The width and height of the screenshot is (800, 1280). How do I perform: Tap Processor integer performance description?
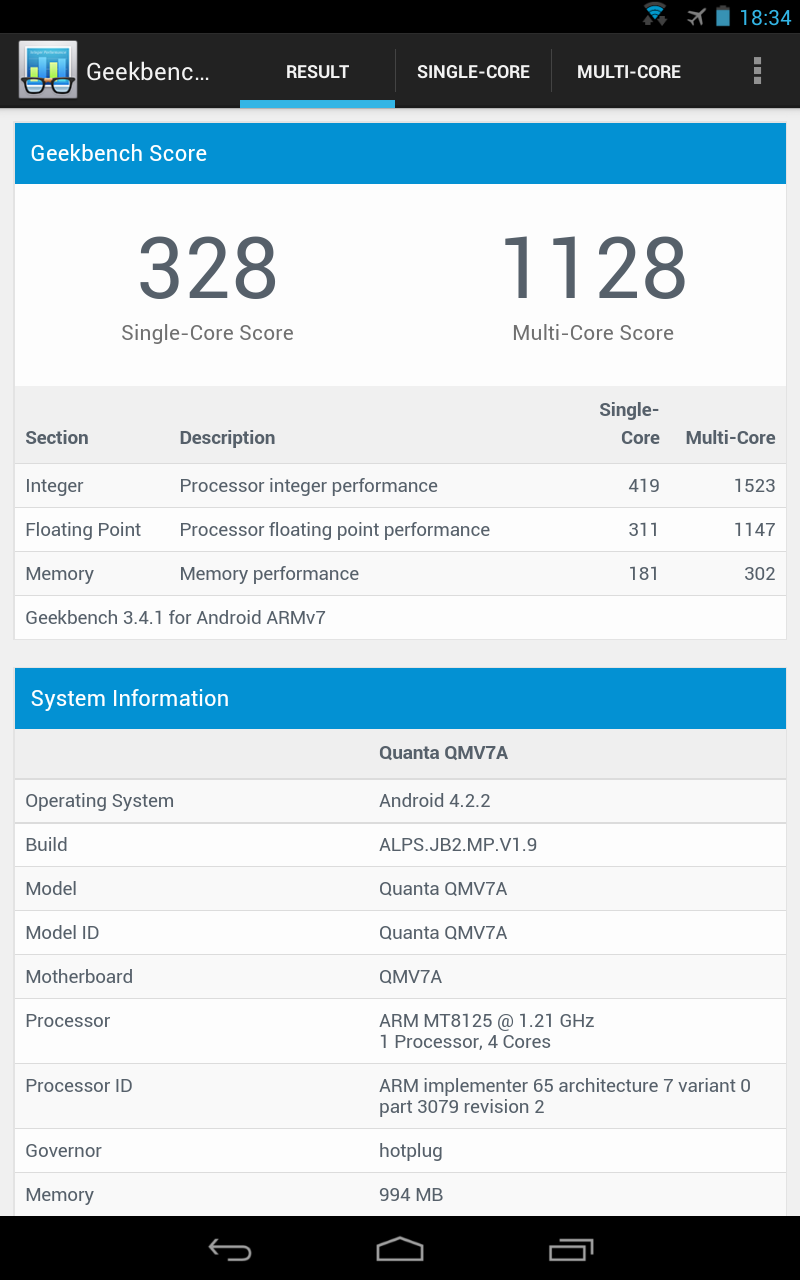[308, 486]
